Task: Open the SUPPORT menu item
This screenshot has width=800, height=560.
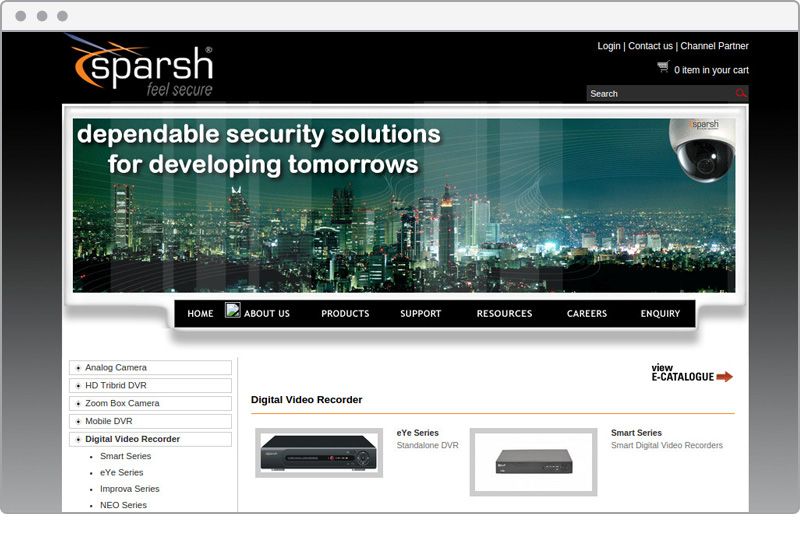Action: (x=420, y=314)
